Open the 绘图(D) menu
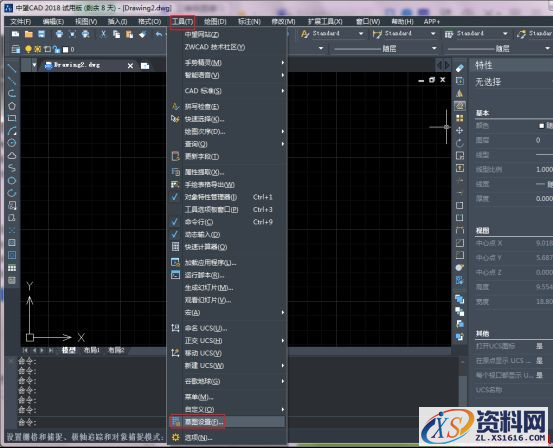Screen dimensions: 553x448 point(215,22)
